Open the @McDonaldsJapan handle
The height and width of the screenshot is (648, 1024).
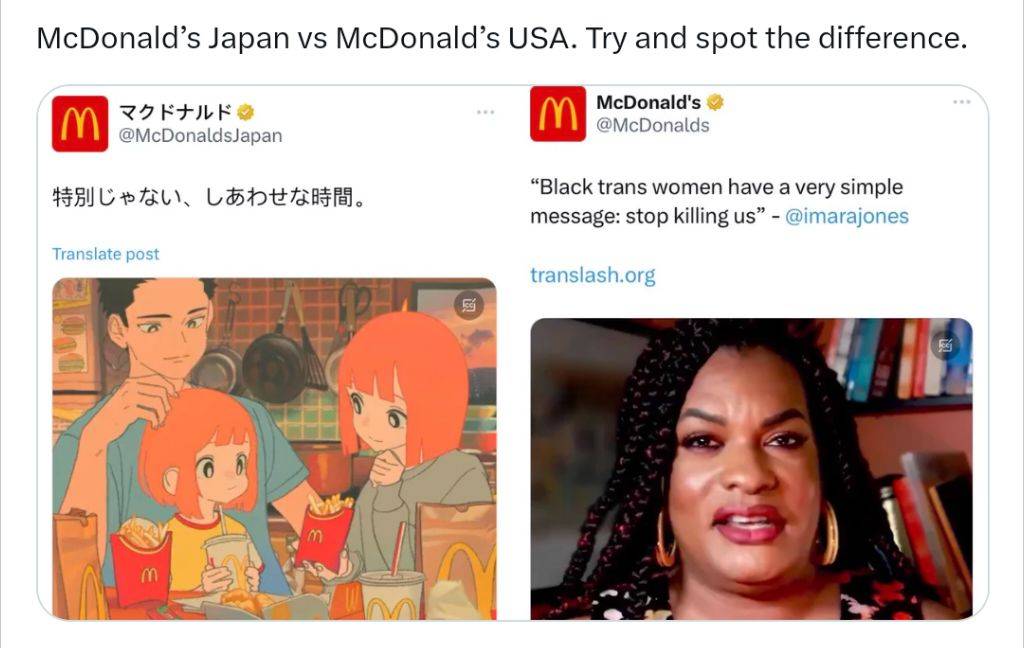tap(200, 136)
